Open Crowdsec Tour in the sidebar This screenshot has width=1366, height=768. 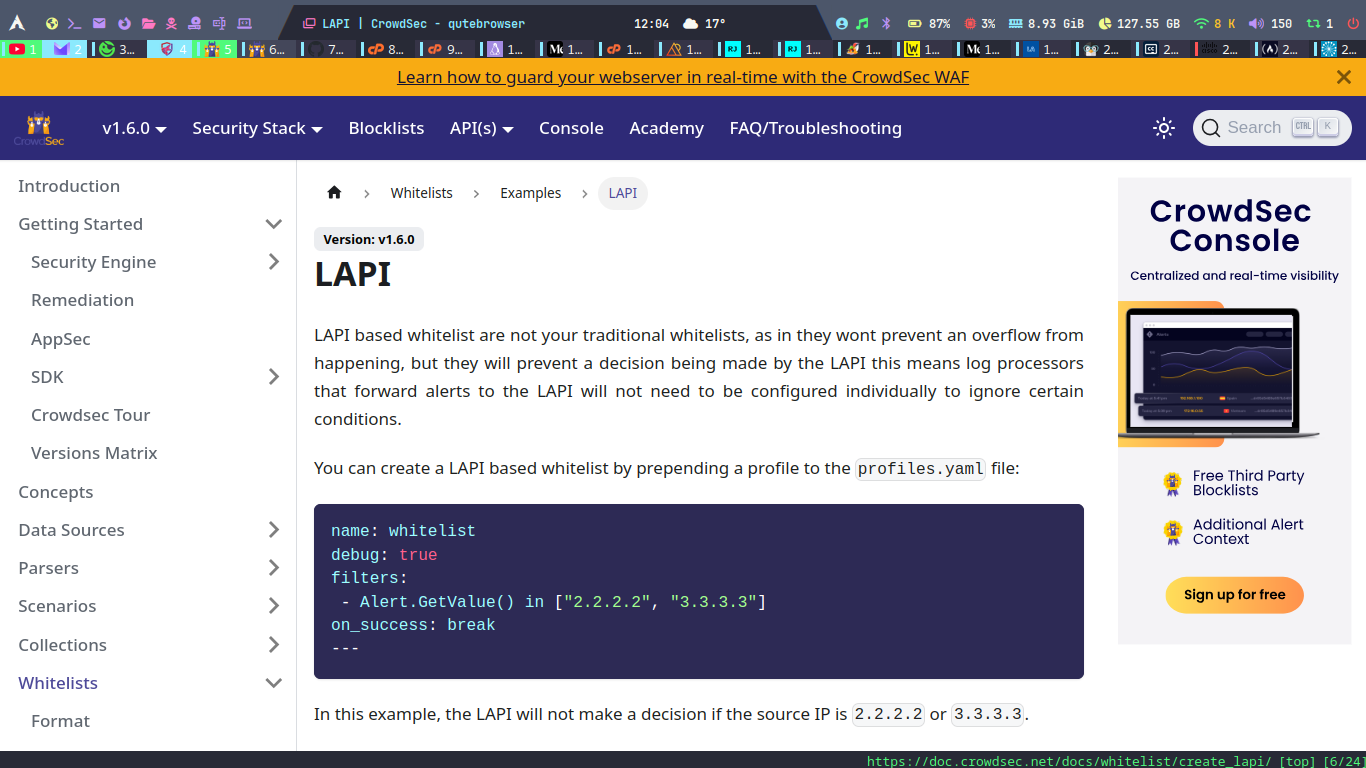click(x=90, y=415)
